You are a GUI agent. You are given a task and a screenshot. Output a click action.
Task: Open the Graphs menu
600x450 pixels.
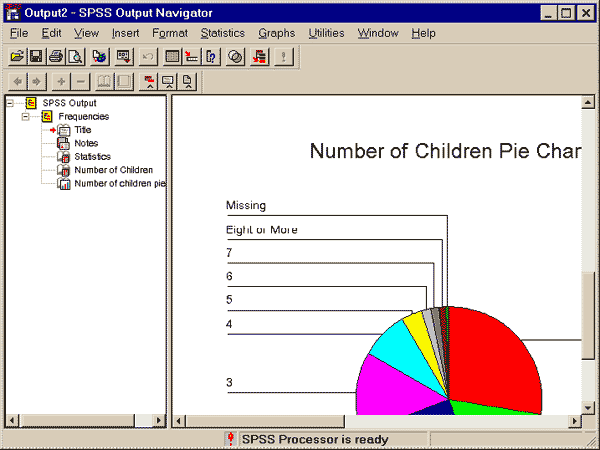tap(276, 33)
